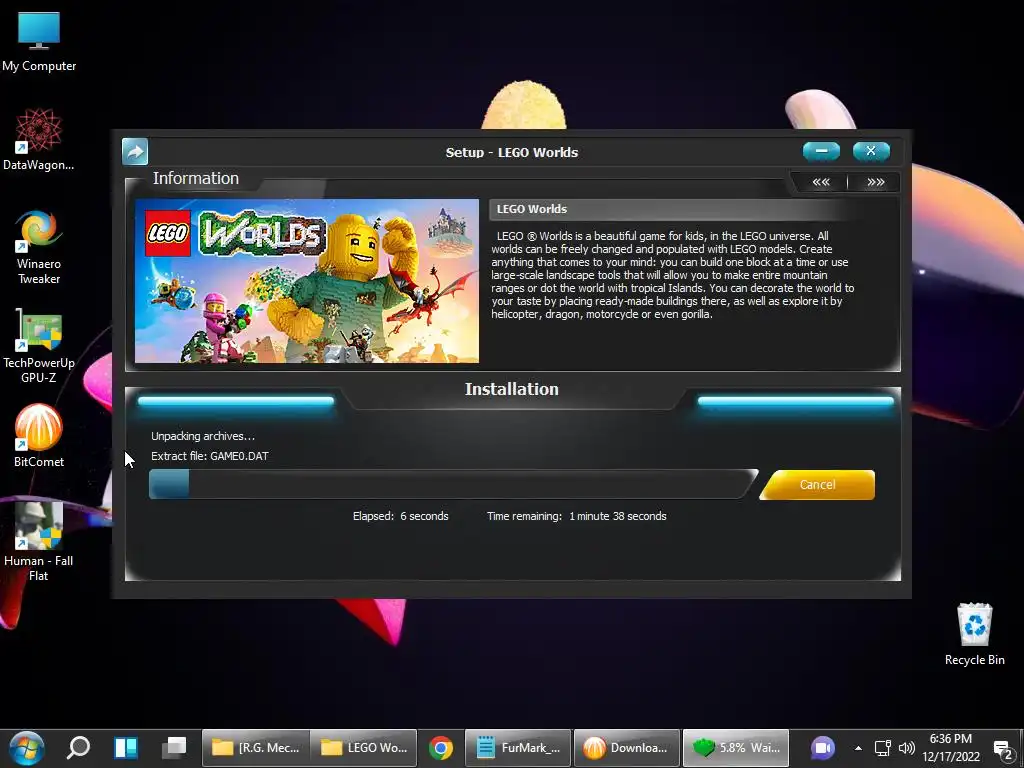Click the installation progress bar
This screenshot has height=768, width=1024.
click(453, 485)
